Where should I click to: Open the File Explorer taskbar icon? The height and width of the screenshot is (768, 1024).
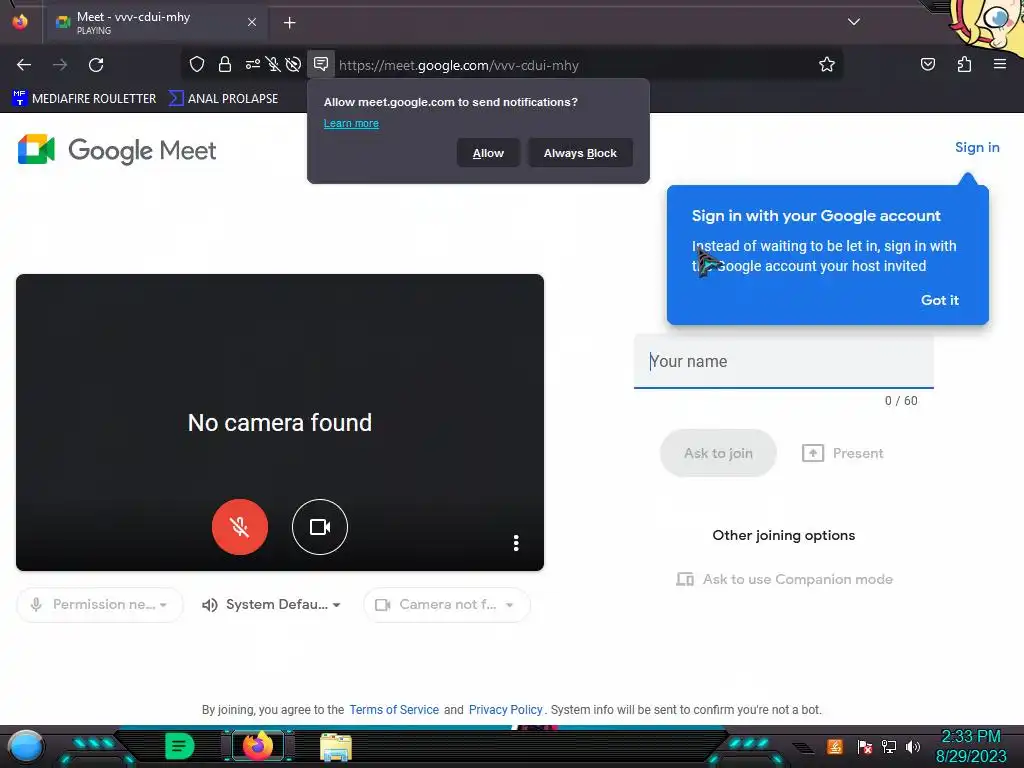coord(336,746)
